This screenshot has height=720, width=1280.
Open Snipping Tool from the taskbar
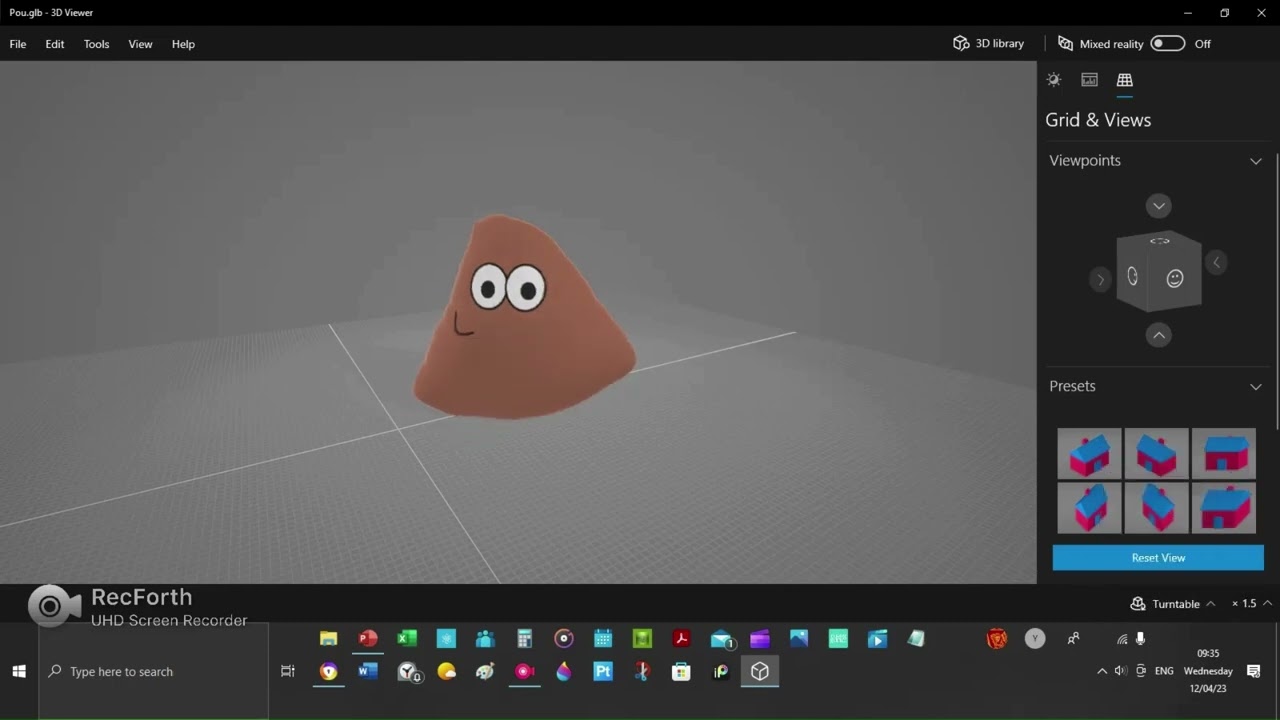[x=642, y=672]
